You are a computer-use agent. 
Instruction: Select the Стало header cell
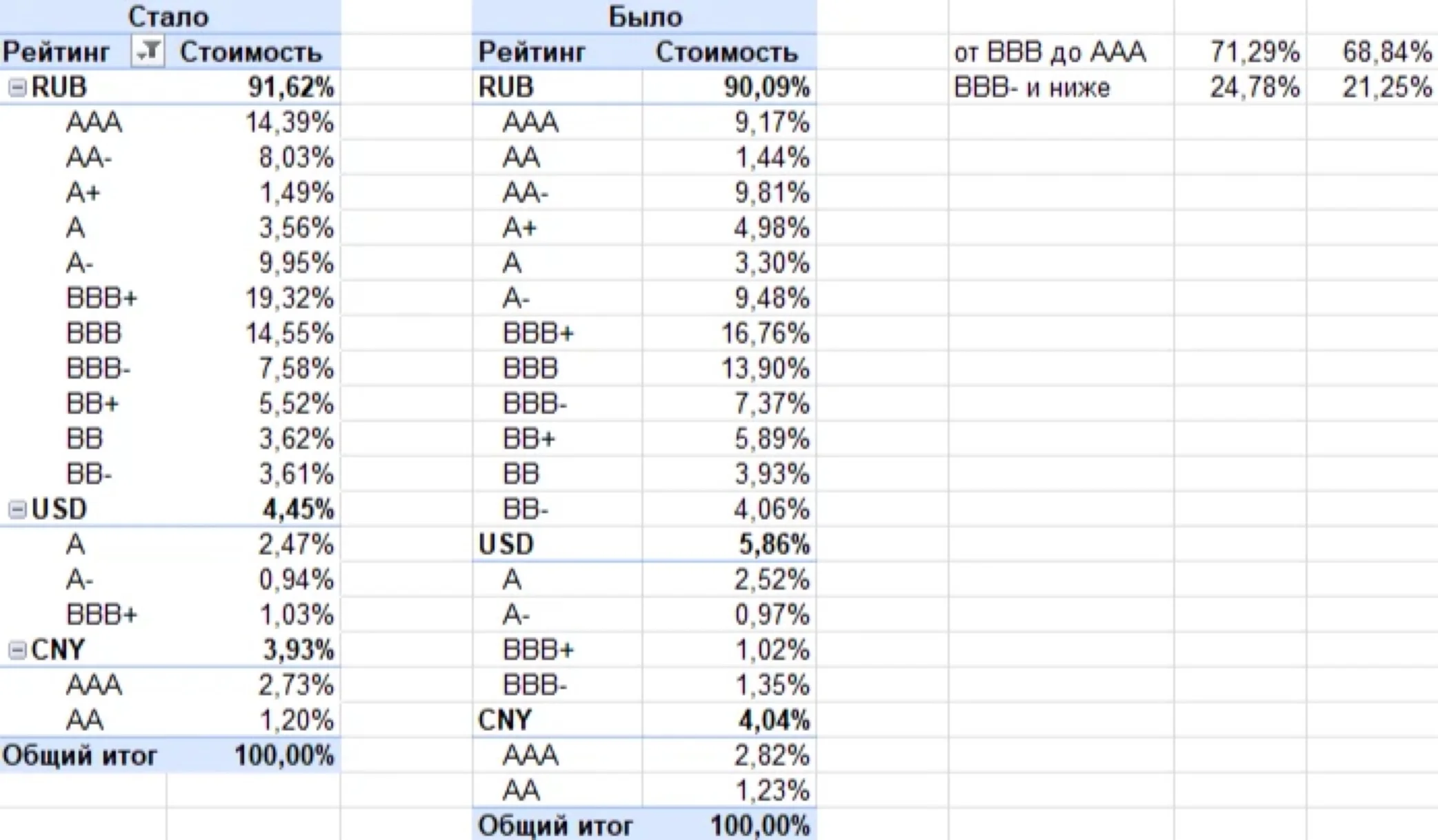169,17
